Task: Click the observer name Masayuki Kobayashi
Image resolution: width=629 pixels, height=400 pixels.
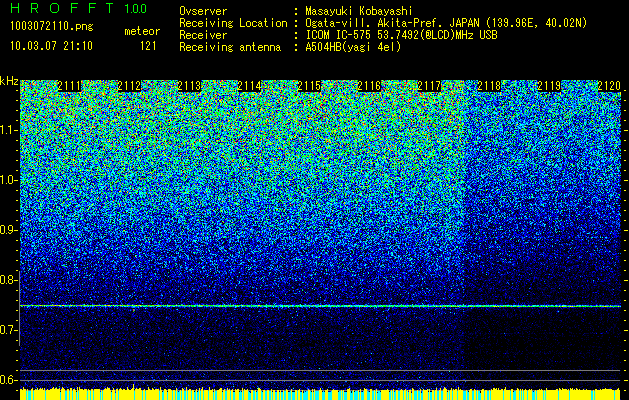Action: tap(359, 11)
